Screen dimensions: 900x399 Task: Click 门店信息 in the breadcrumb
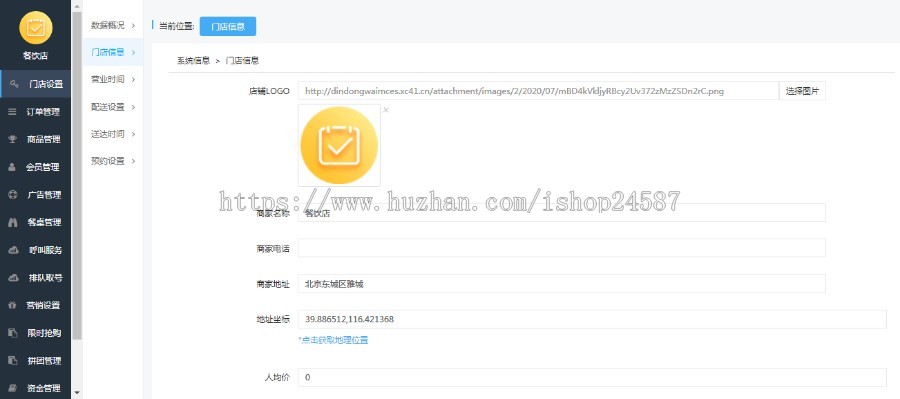pyautogui.click(x=242, y=60)
